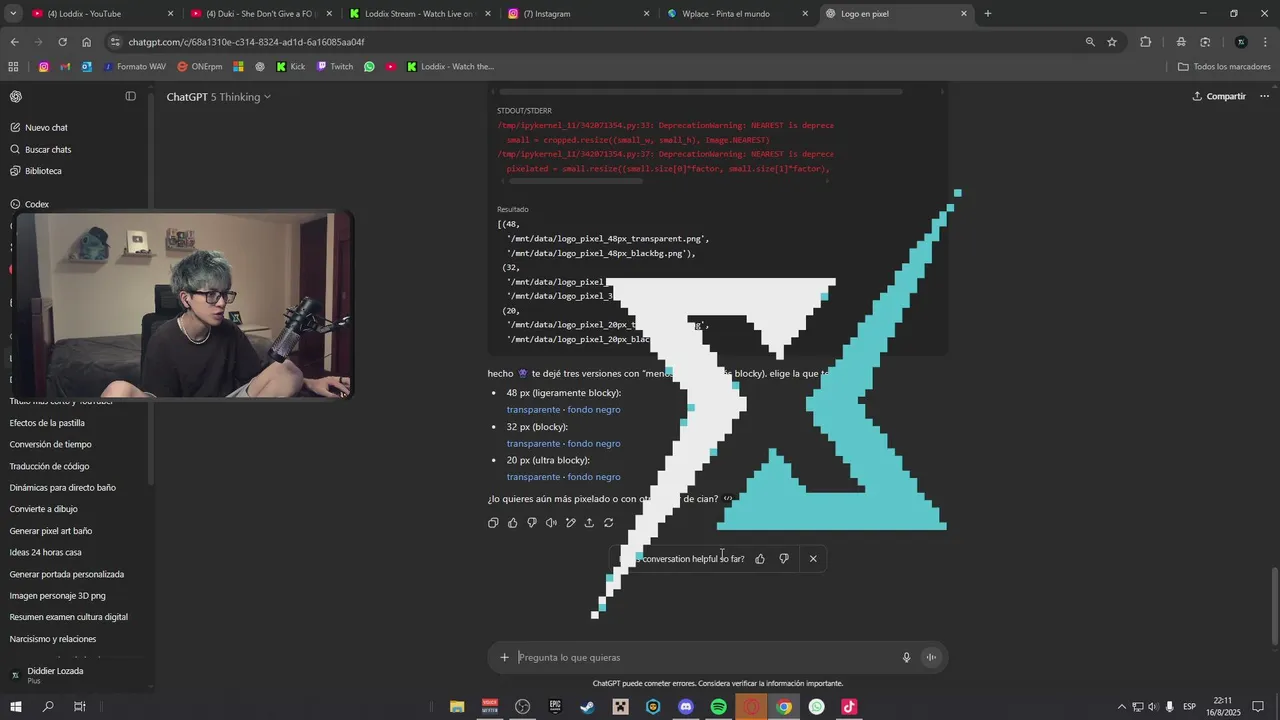Open tab search dropdown arrow
The width and height of the screenshot is (1280, 720).
tap(13, 14)
